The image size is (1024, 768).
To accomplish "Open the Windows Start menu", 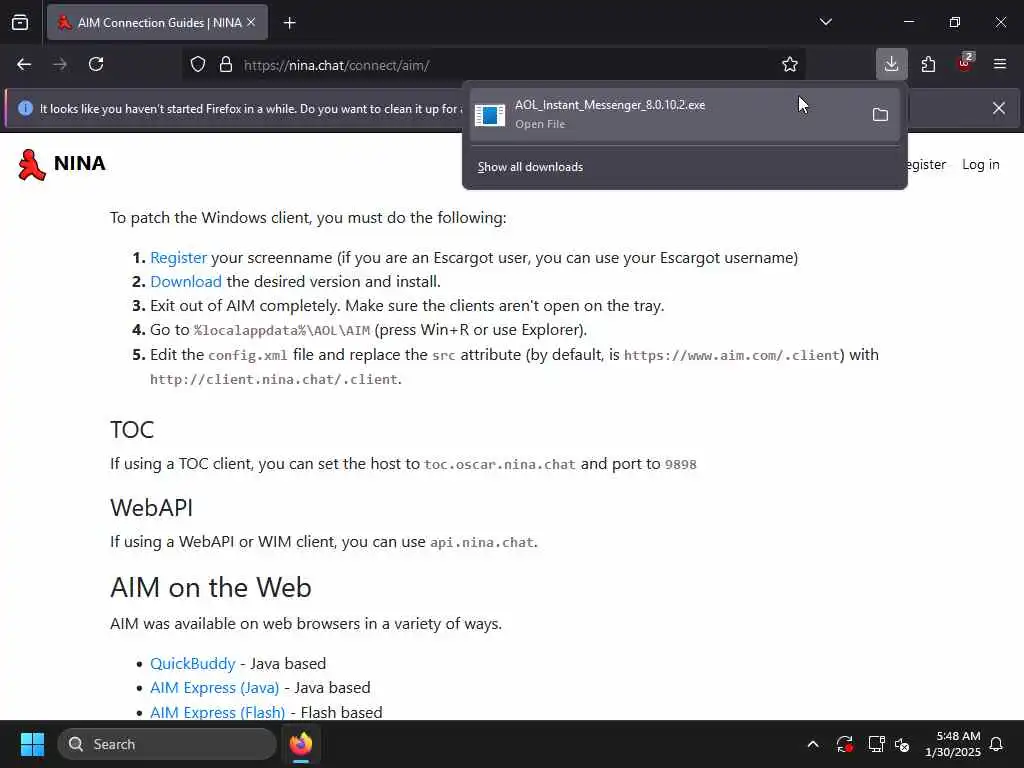I will point(32,744).
